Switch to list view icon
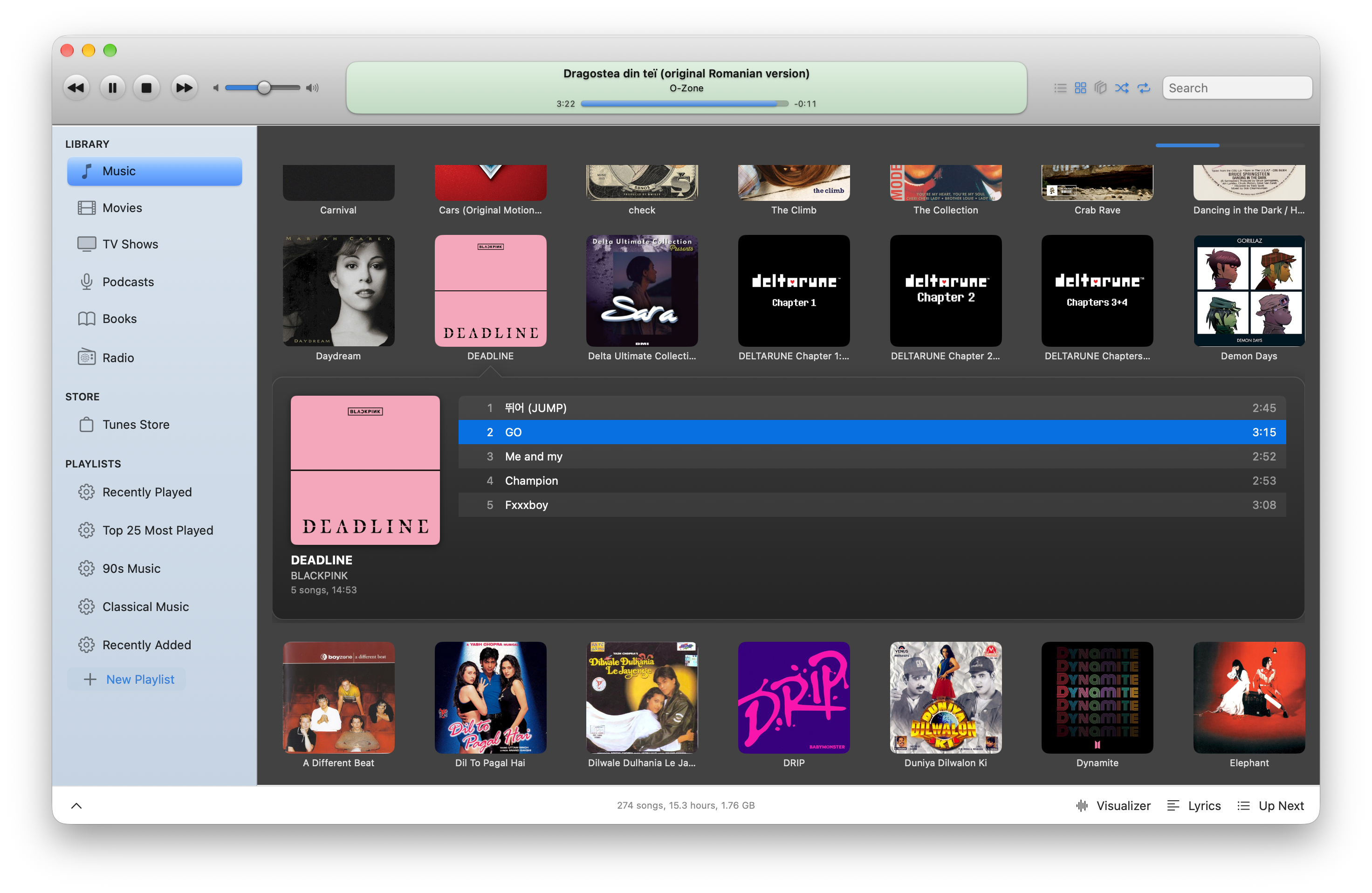This screenshot has height=893, width=1372. (x=1060, y=88)
